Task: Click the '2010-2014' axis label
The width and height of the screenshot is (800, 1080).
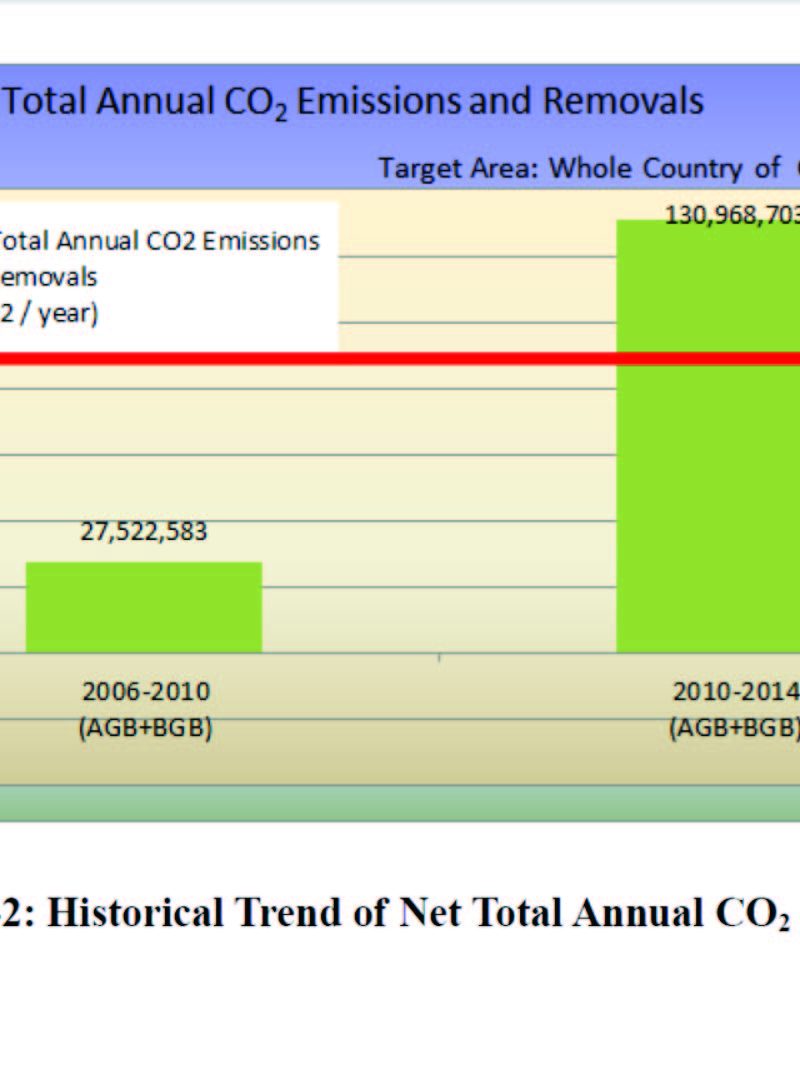Action: click(735, 691)
